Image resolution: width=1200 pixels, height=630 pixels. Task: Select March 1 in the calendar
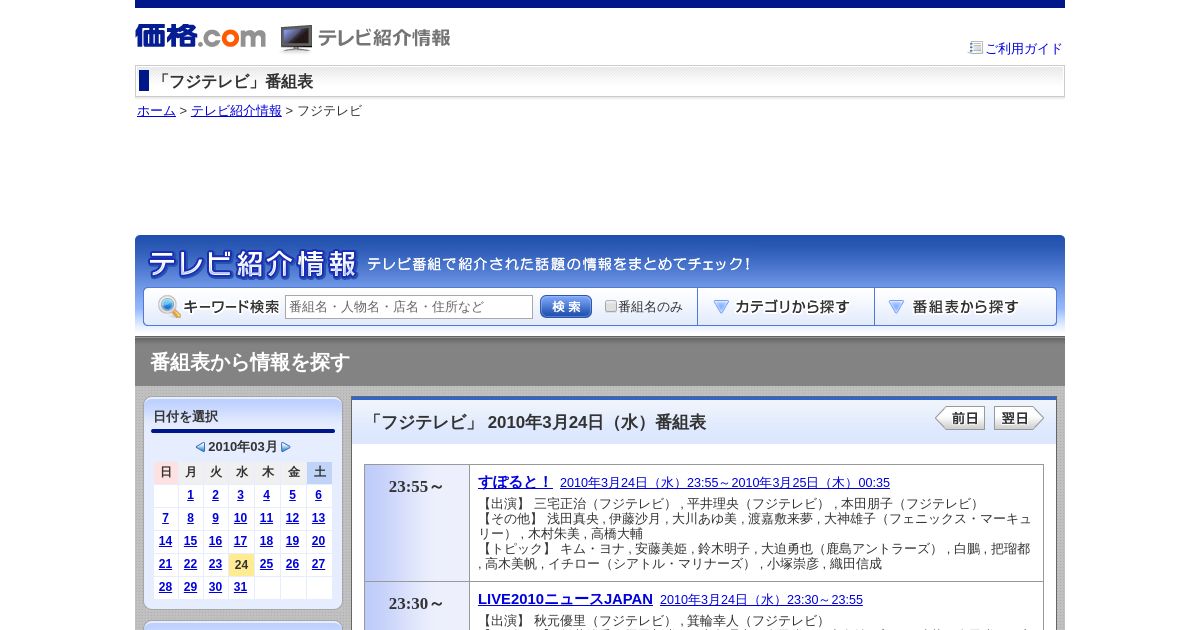tap(190, 495)
